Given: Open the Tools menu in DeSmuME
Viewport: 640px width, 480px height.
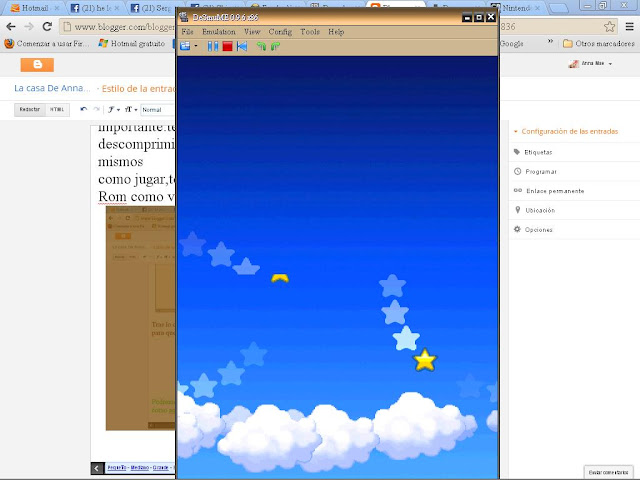Looking at the screenshot, I should [310, 31].
